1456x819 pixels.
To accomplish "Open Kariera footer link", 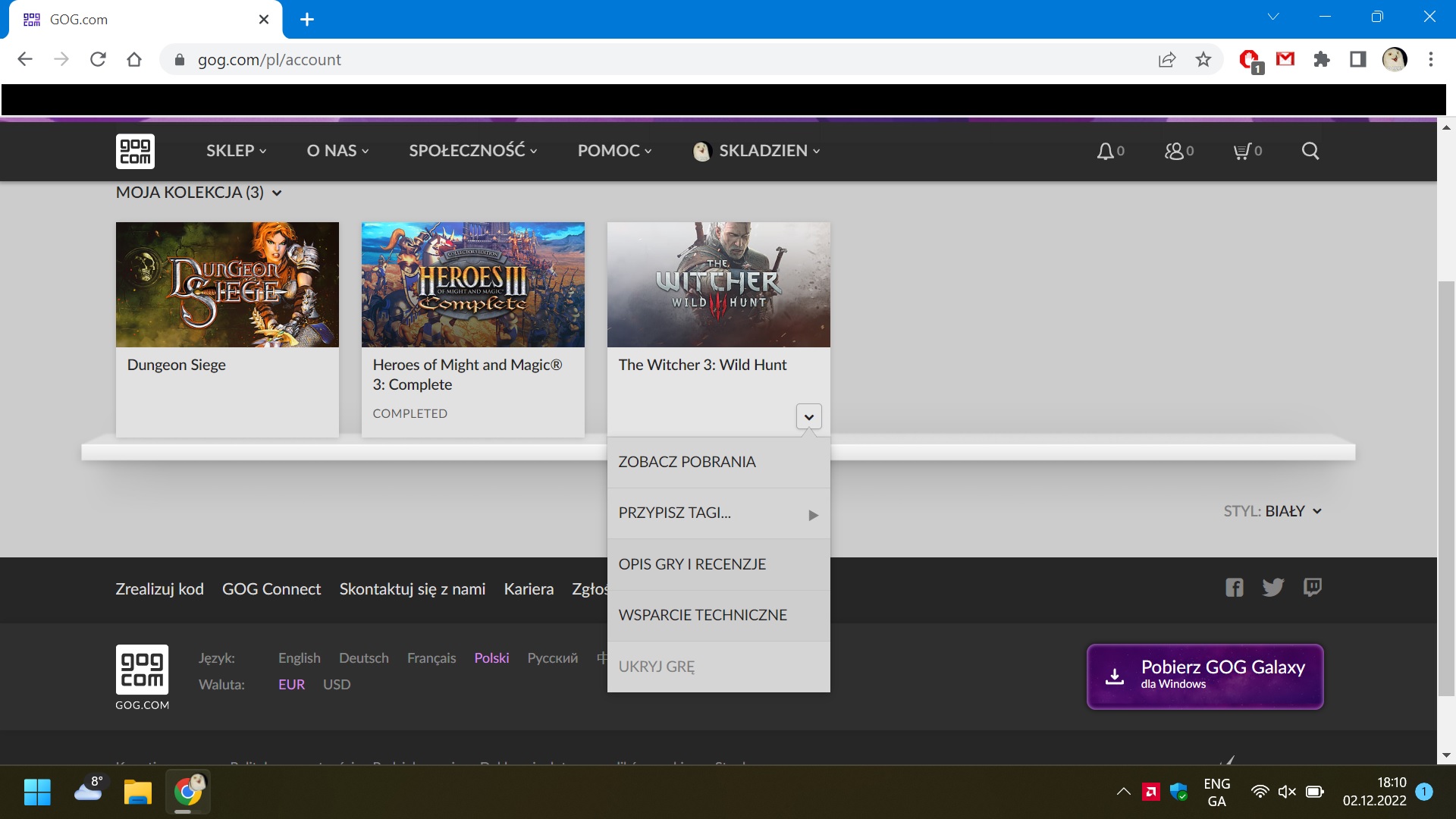I will [x=529, y=589].
